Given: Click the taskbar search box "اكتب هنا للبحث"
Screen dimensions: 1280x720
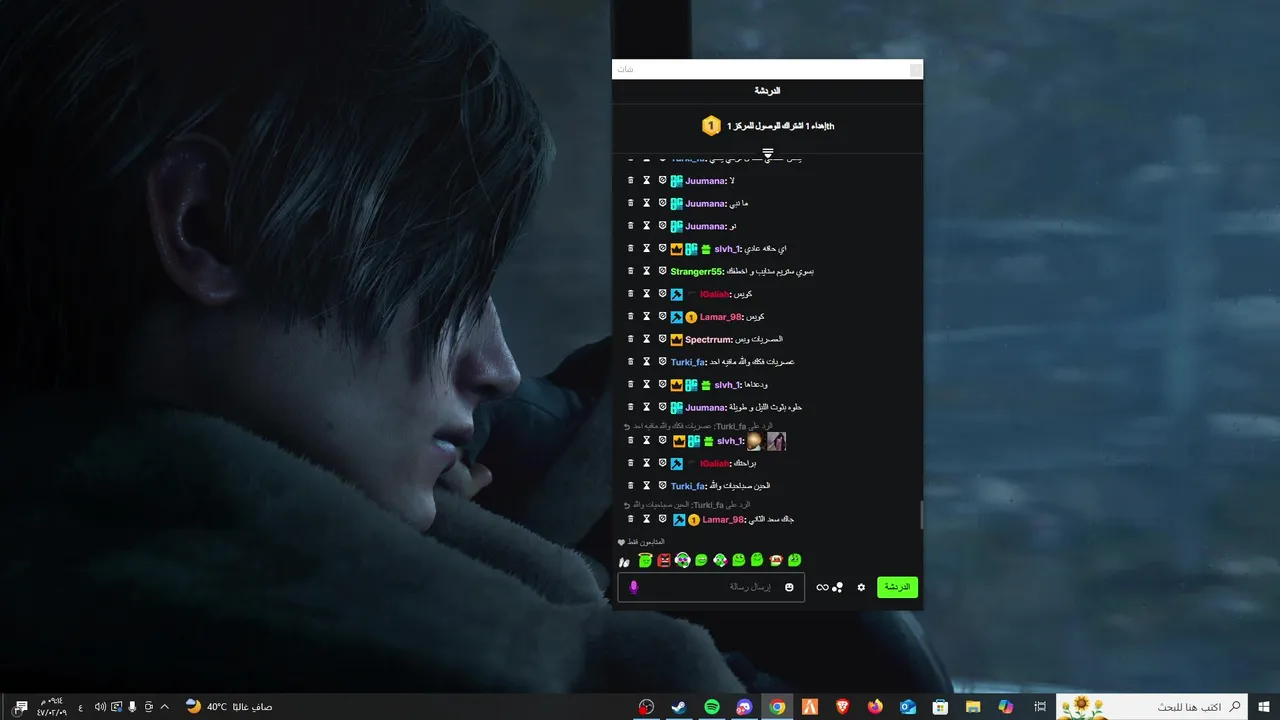Looking at the screenshot, I should pos(1153,707).
